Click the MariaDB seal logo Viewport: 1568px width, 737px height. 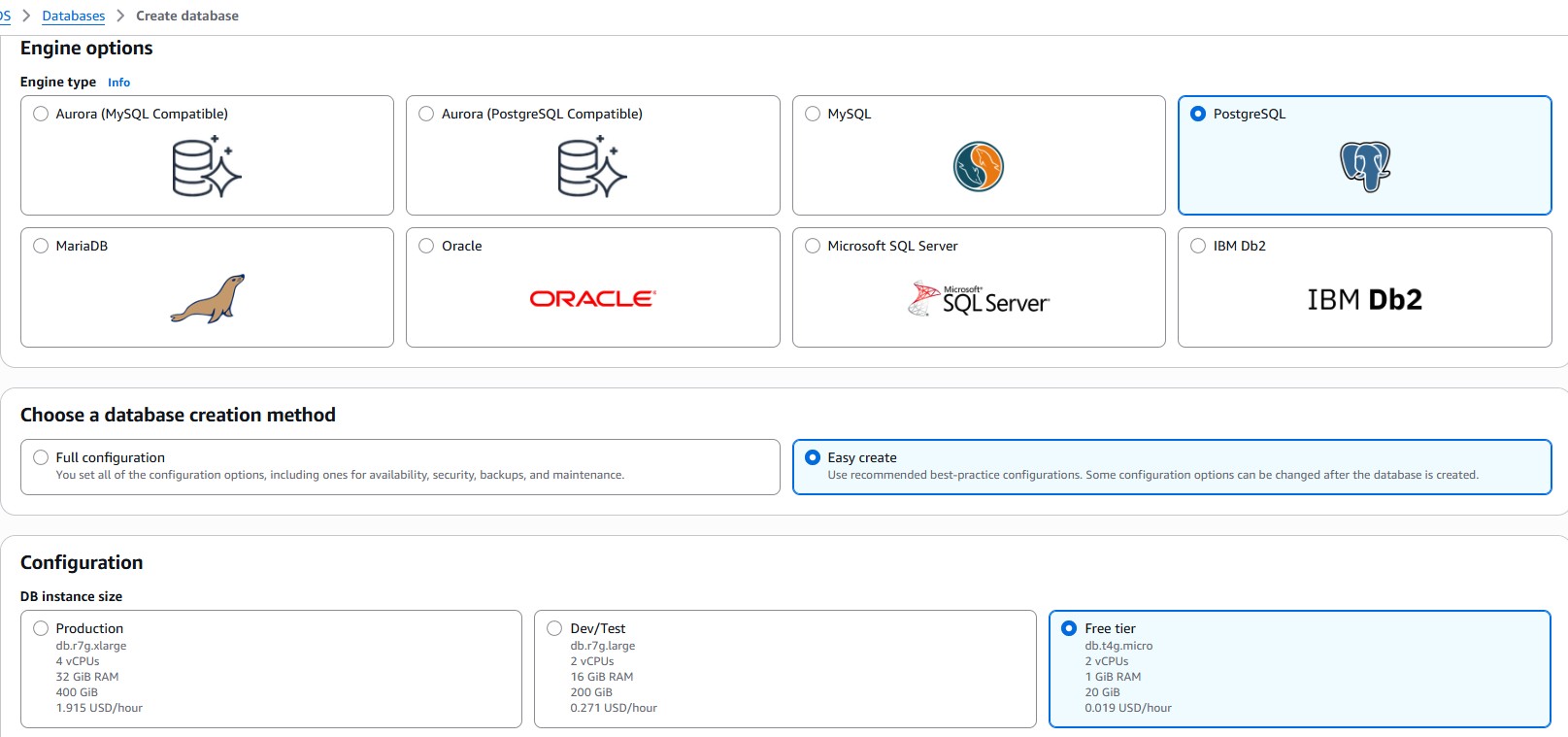click(x=207, y=298)
